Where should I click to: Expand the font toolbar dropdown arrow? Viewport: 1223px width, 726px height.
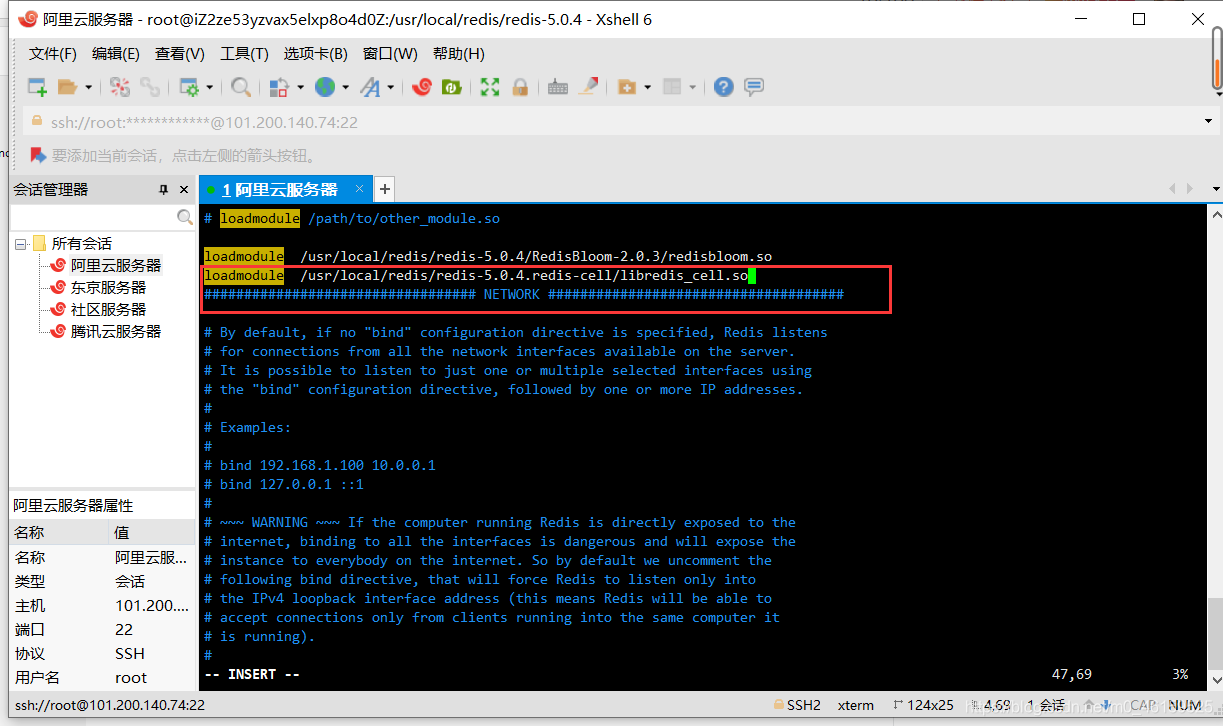coord(390,87)
